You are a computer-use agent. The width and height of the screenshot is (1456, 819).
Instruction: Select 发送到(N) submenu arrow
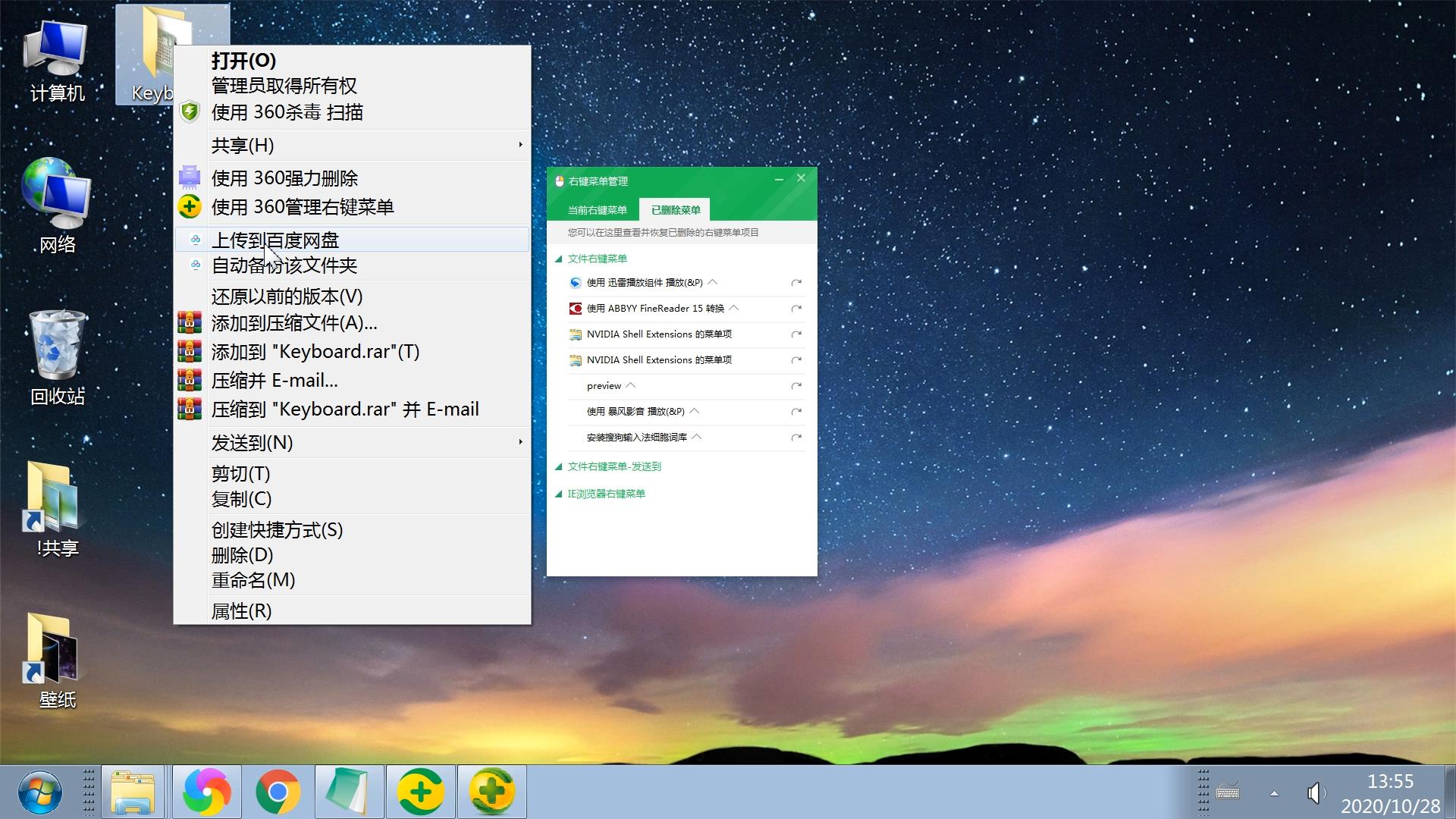[520, 443]
